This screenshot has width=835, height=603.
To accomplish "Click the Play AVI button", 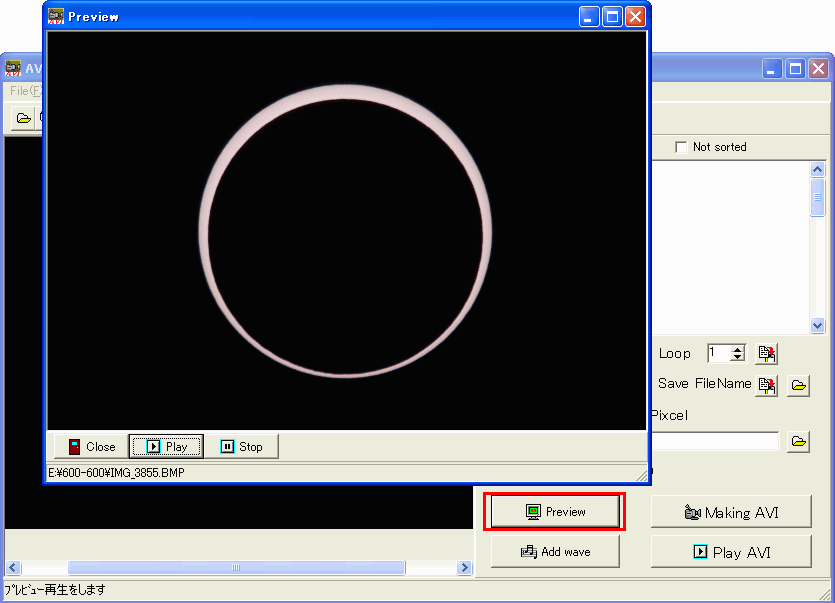I will coord(730,551).
